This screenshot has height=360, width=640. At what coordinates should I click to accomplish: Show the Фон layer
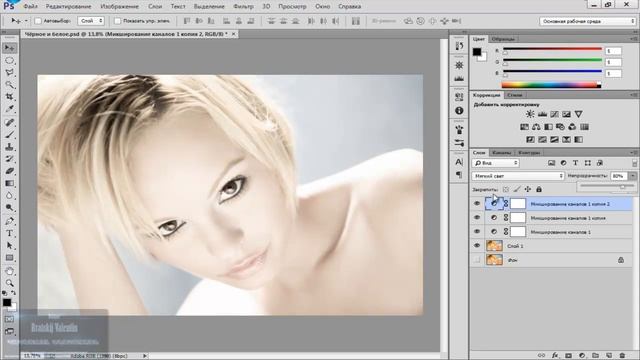477,260
